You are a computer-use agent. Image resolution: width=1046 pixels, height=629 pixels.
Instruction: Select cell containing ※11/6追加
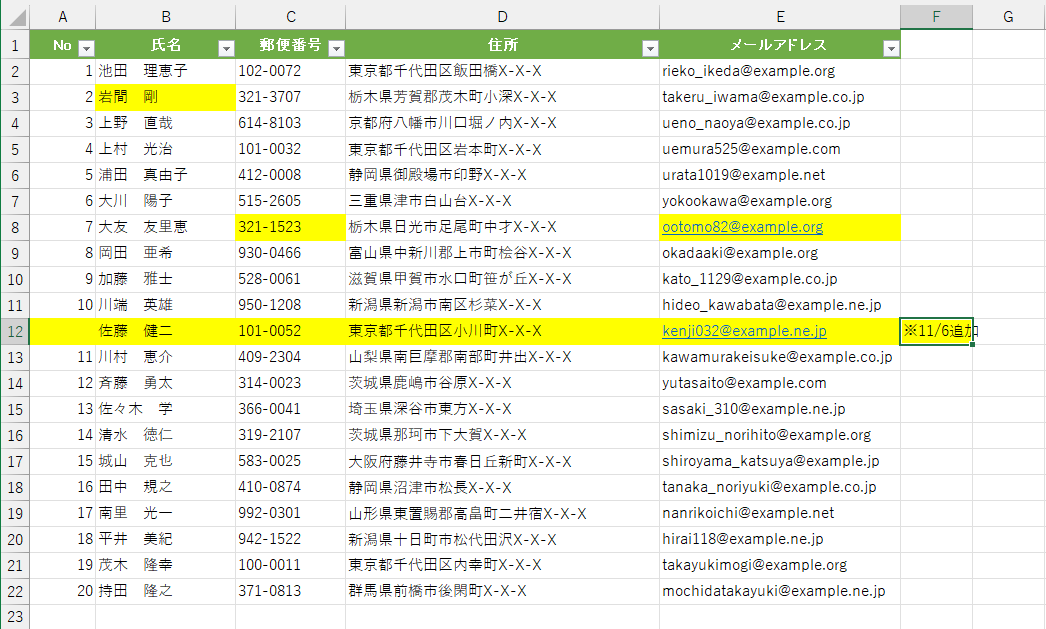coord(936,332)
